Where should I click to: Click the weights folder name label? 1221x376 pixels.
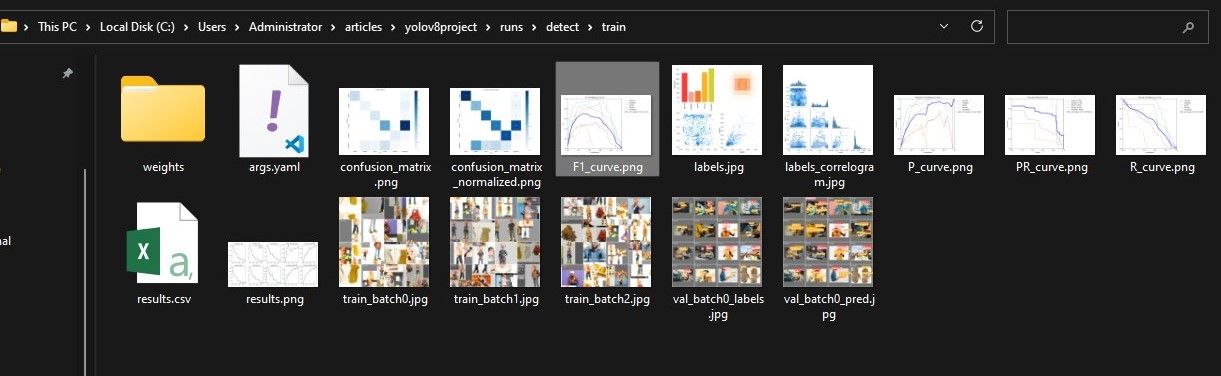[163, 167]
